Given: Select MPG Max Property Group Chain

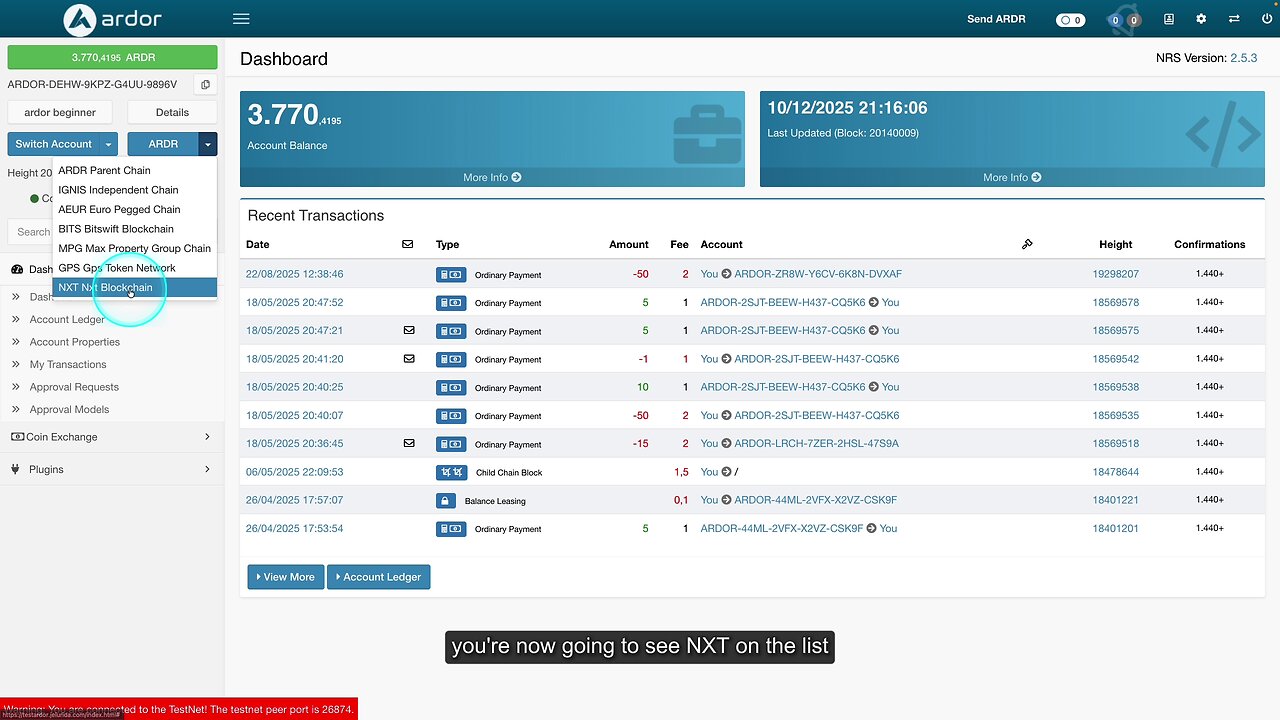Looking at the screenshot, I should coord(134,248).
